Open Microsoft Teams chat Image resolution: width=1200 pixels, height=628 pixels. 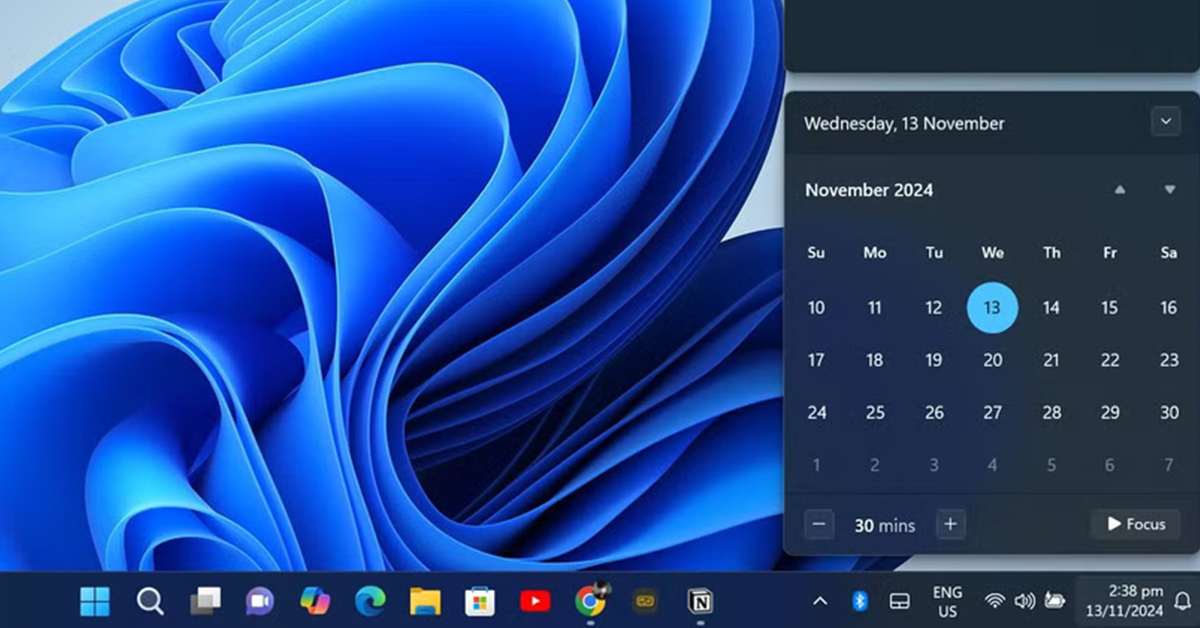pyautogui.click(x=260, y=601)
